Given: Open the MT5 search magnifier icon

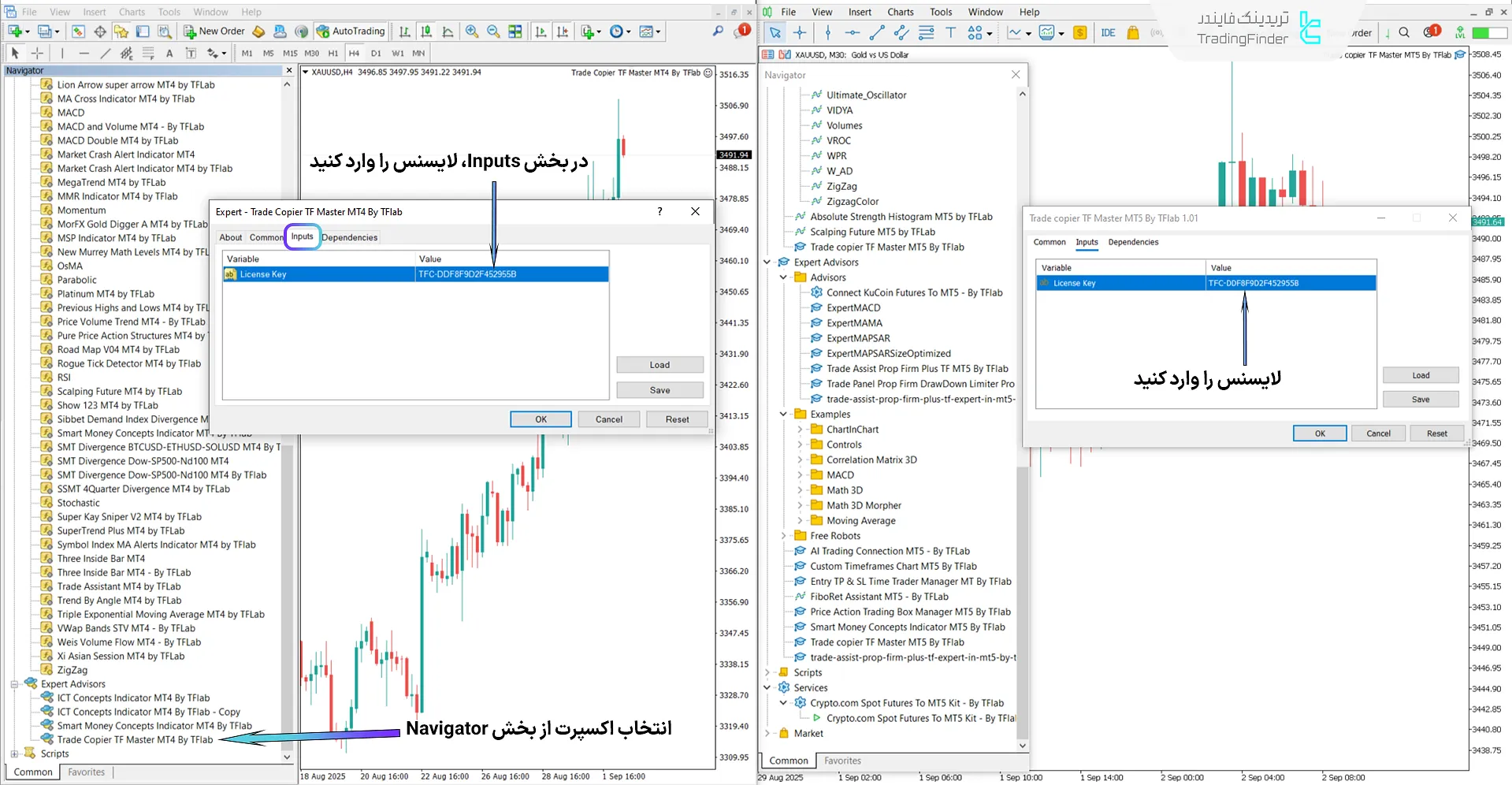Looking at the screenshot, I should pyautogui.click(x=1404, y=33).
